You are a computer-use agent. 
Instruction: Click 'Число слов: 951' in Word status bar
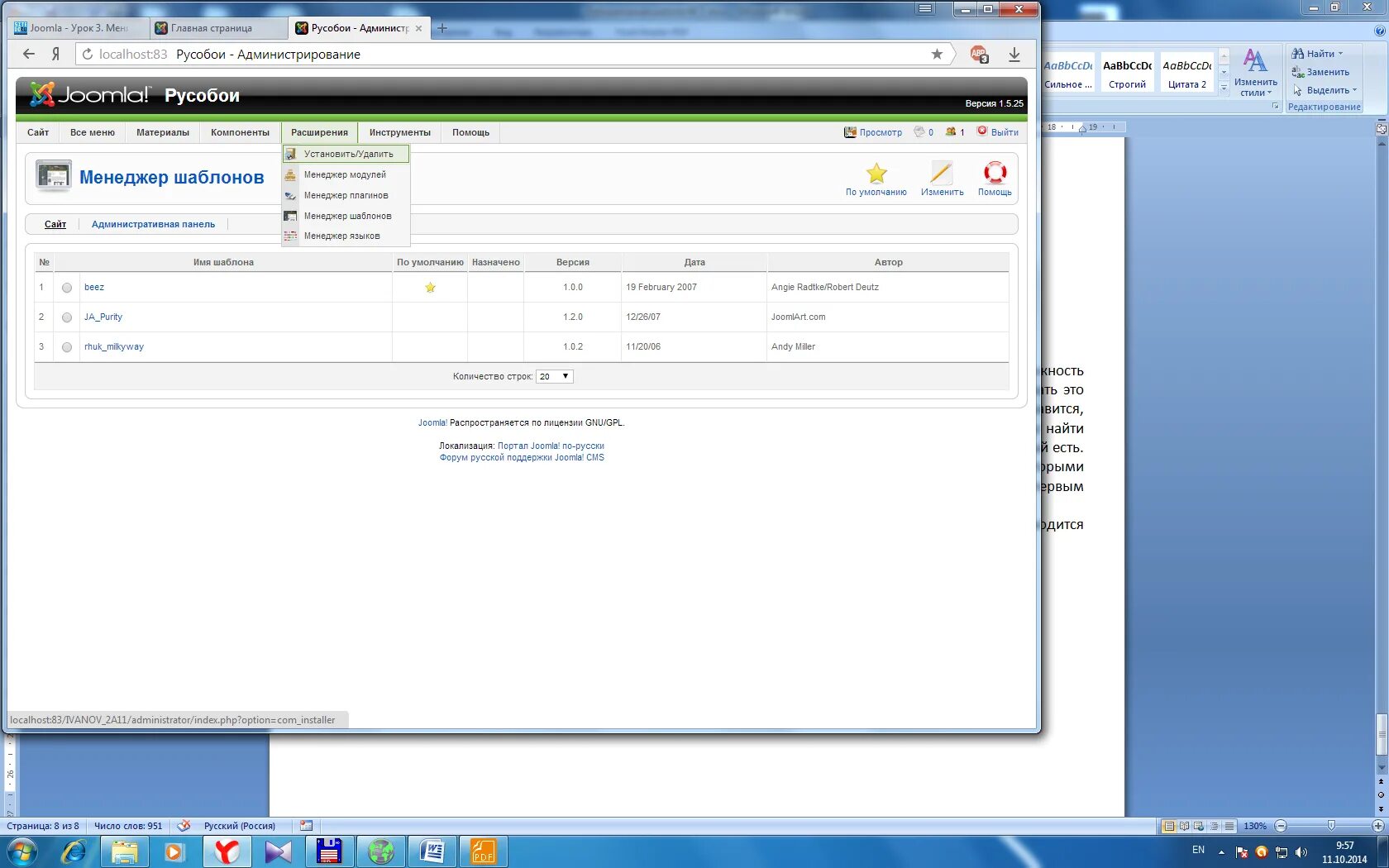(128, 826)
